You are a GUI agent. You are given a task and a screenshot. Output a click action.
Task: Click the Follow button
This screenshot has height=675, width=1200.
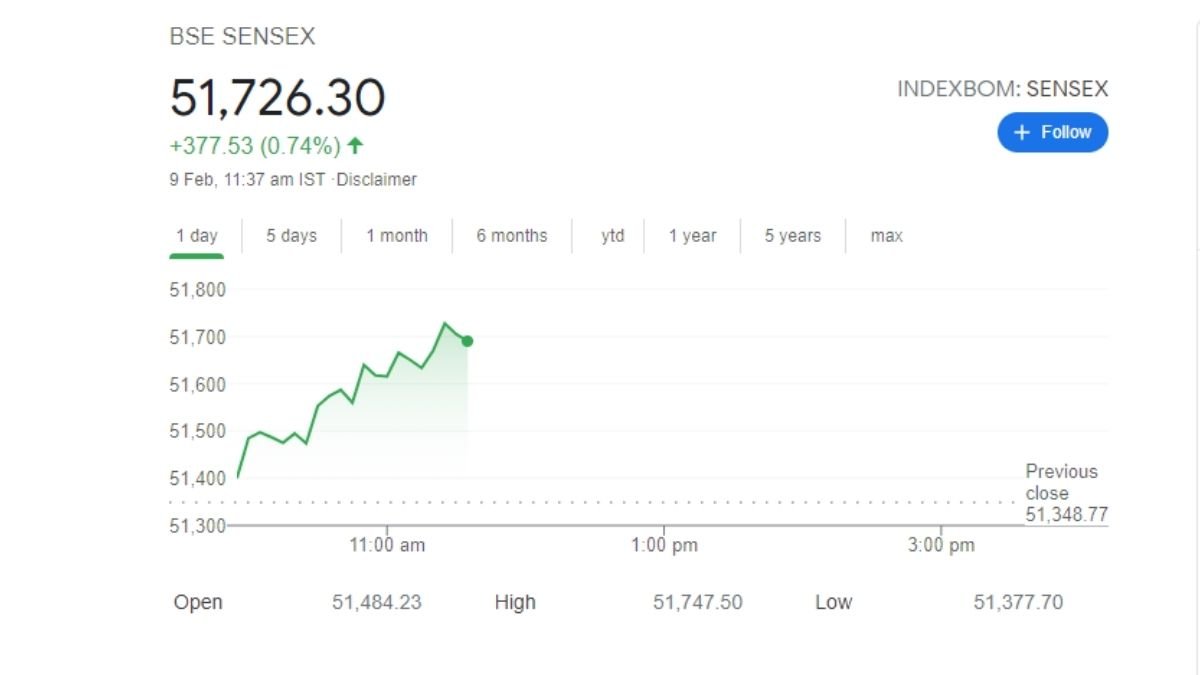point(1052,131)
